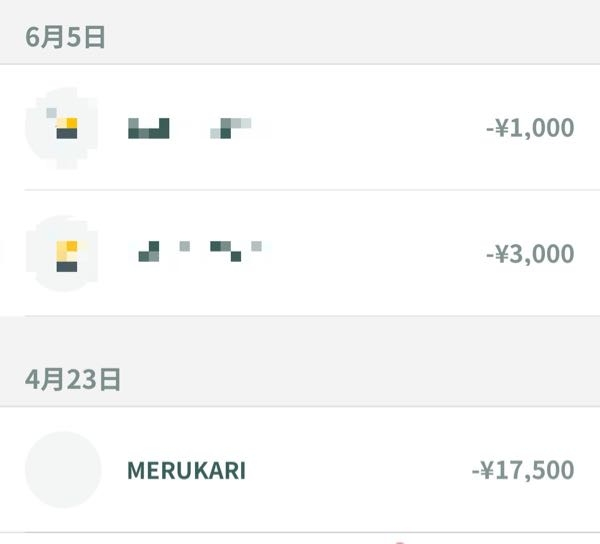Select the 6月5日 date header
Viewport: 600px width, 544px height.
click(65, 37)
